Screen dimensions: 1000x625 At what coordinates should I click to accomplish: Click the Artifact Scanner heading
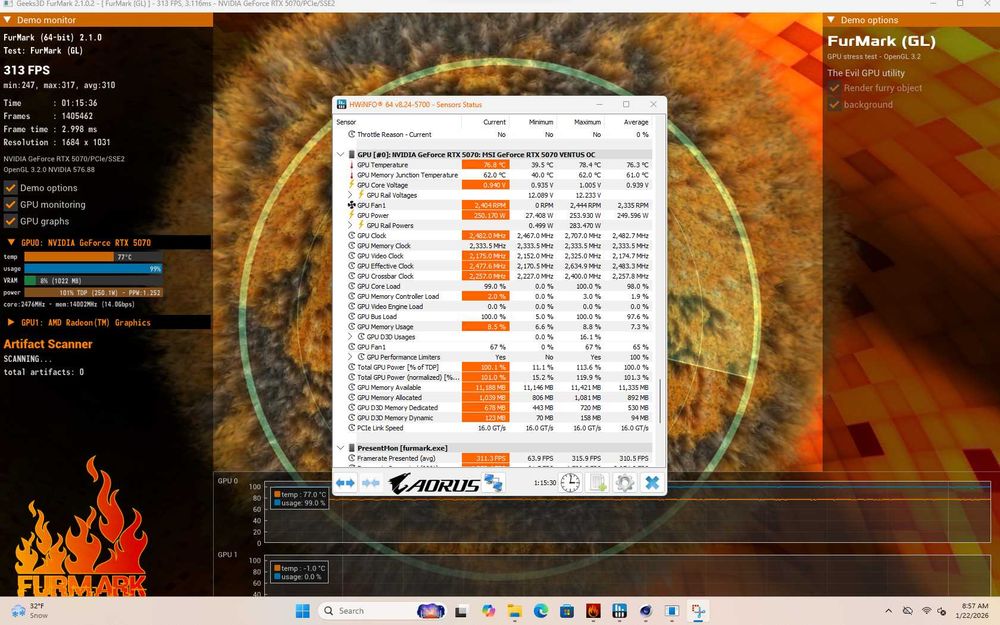click(48, 344)
